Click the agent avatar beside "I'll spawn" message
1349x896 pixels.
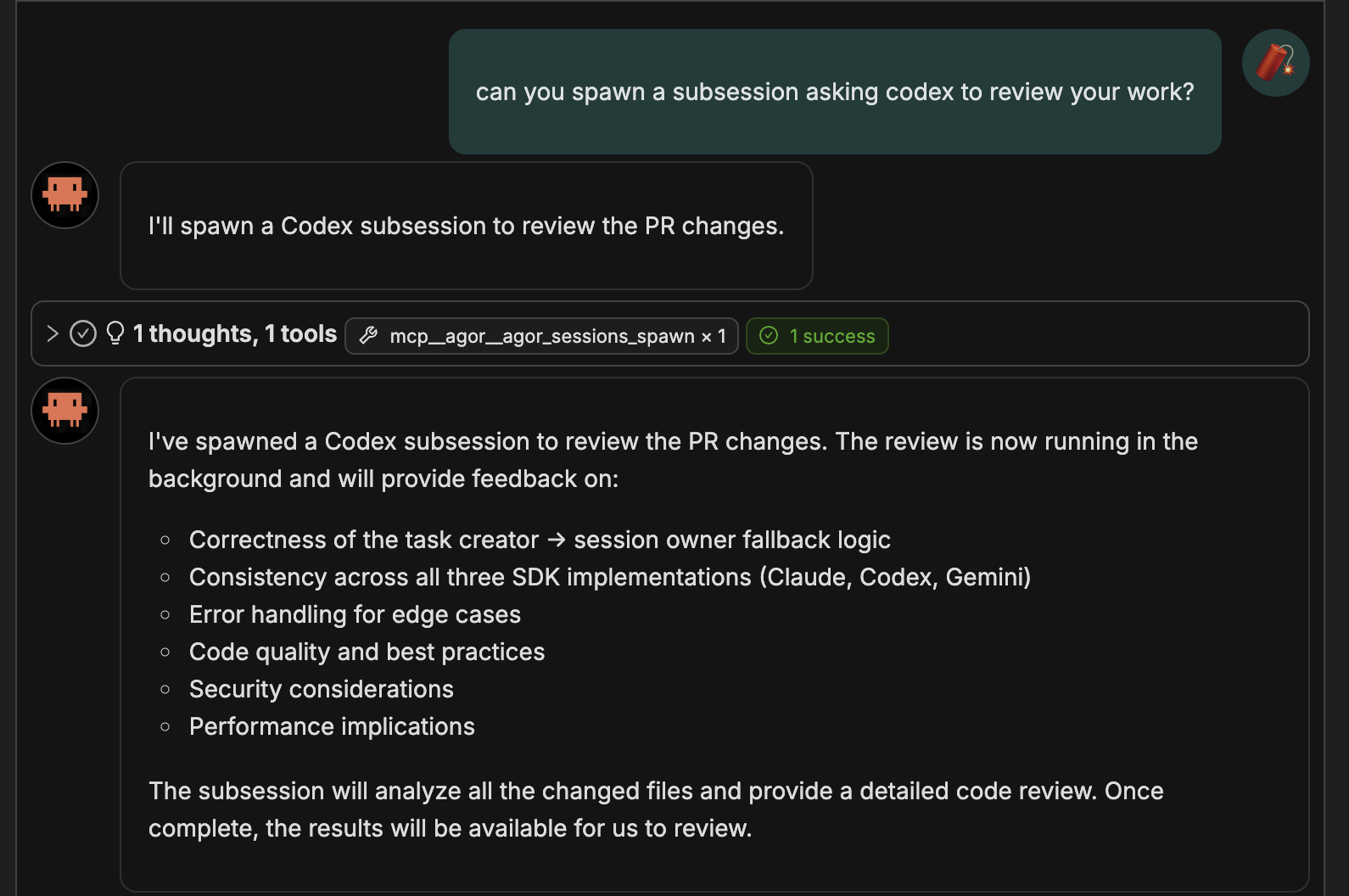pyautogui.click(x=65, y=195)
